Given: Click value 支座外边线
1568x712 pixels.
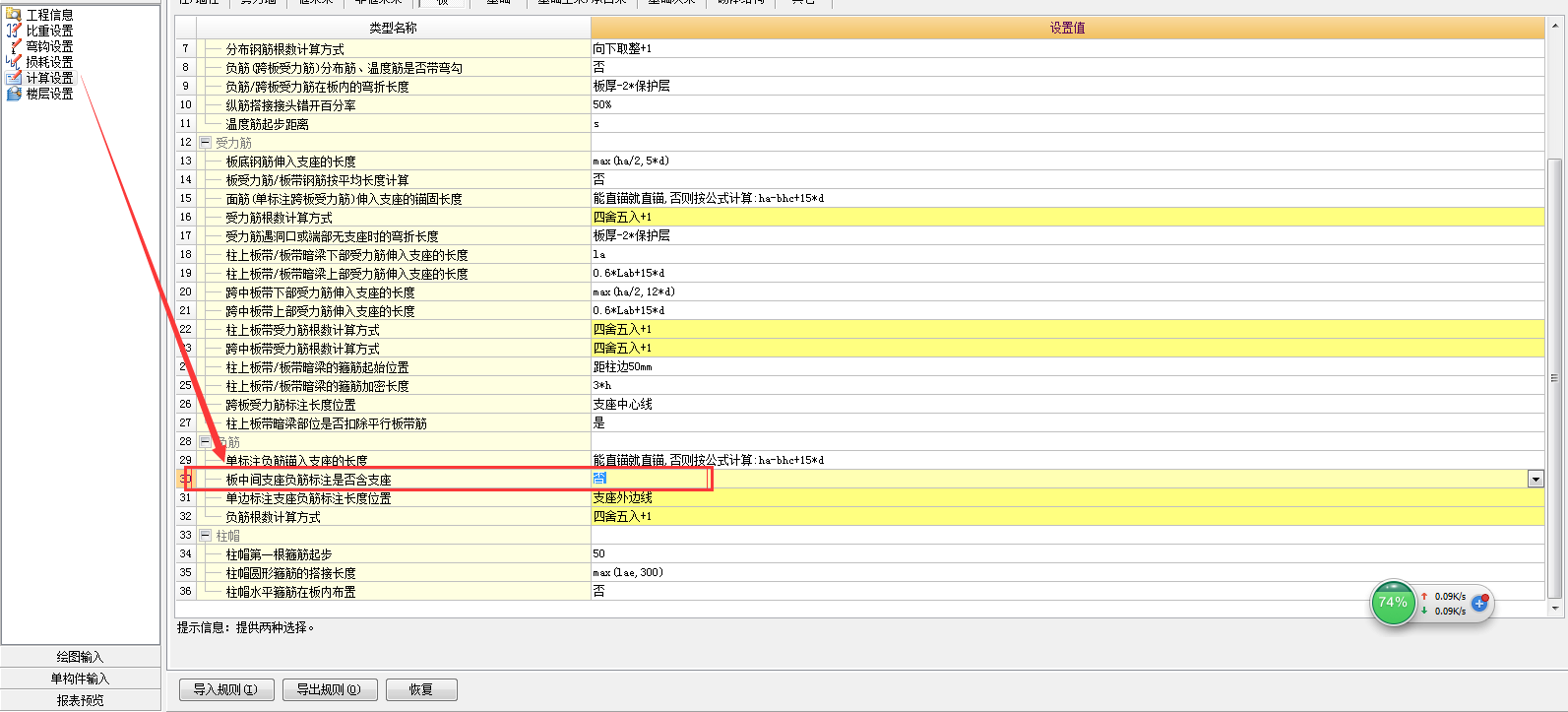Looking at the screenshot, I should click(x=622, y=497).
